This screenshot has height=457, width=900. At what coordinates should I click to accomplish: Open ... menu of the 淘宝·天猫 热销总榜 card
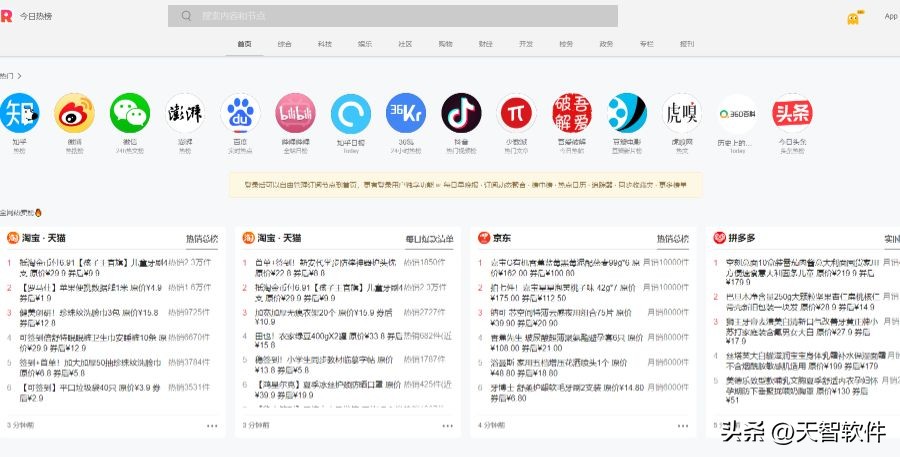coord(212,426)
